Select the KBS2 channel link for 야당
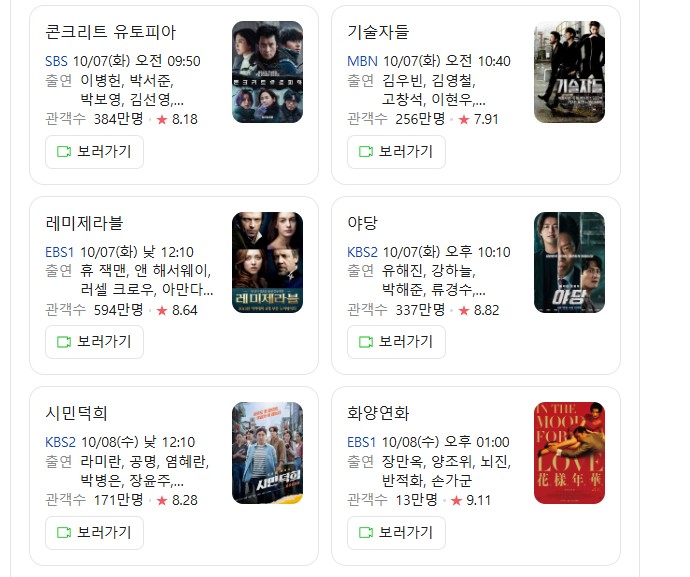This screenshot has height=577, width=690. point(362,252)
